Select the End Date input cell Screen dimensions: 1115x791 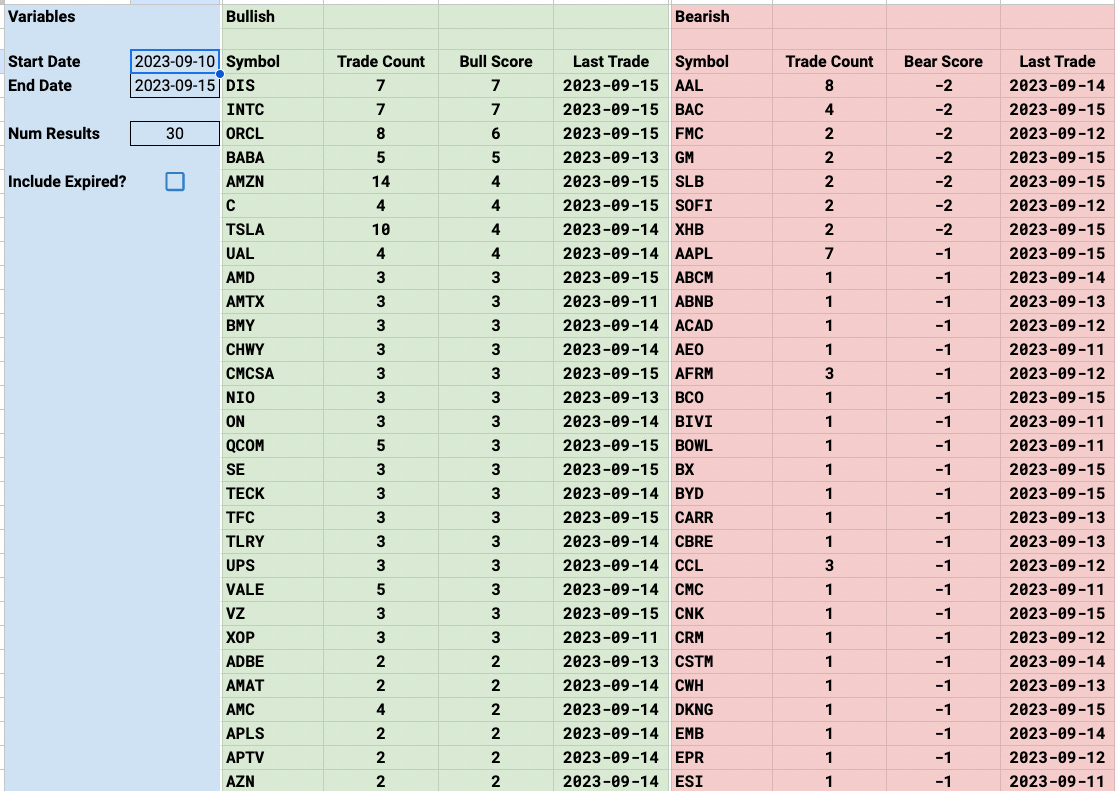175,85
